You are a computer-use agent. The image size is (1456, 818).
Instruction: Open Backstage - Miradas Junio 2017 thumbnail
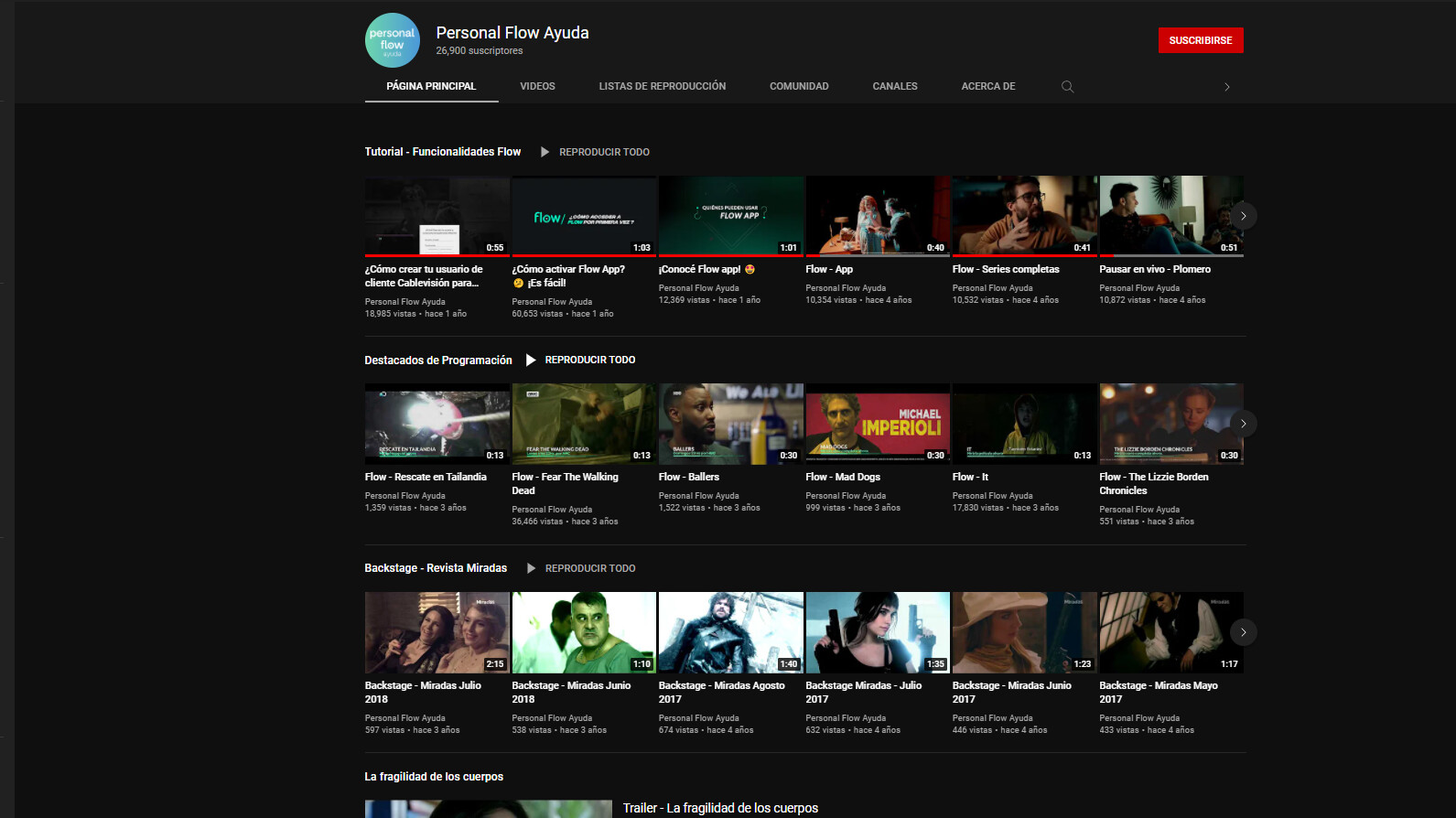pos(1025,632)
